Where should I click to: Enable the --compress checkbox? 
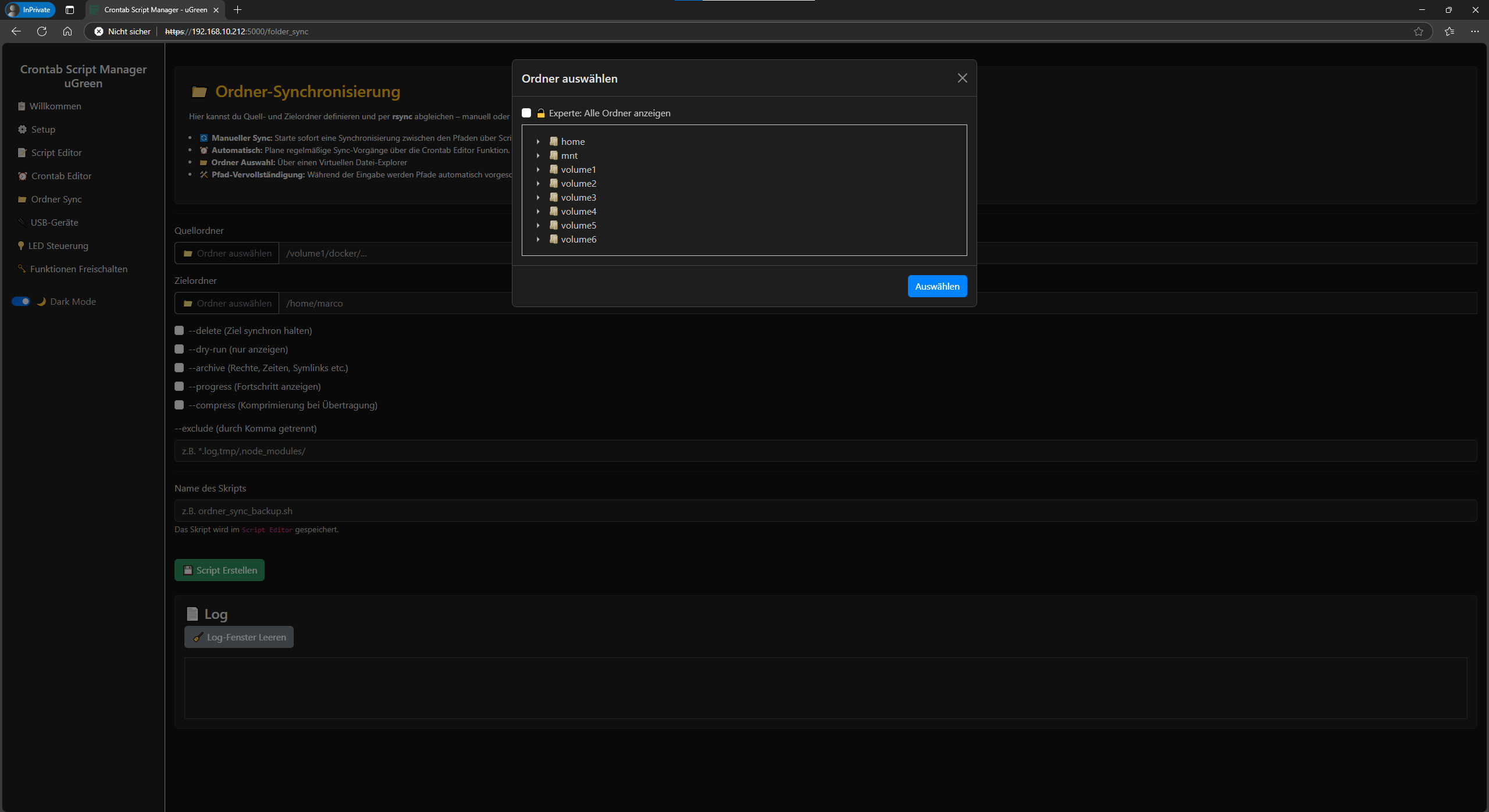click(179, 405)
